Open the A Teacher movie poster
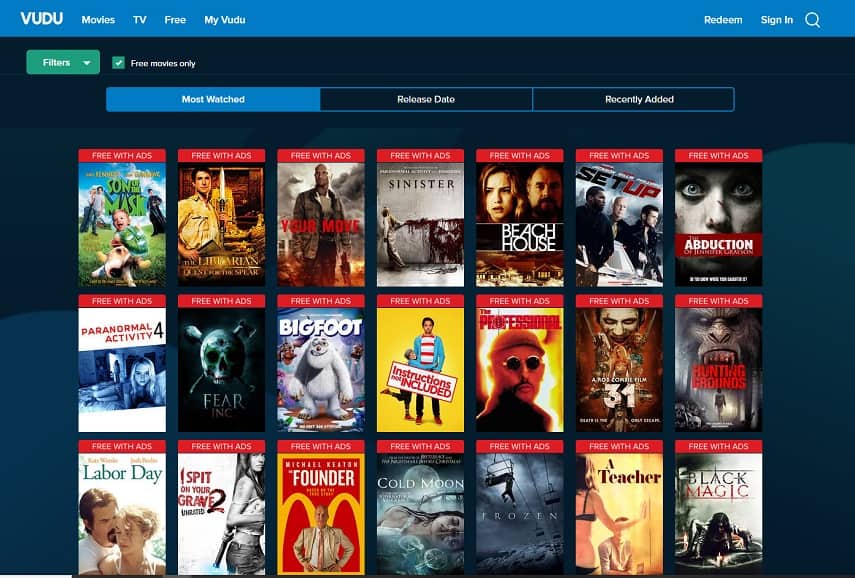855x578 pixels. coord(619,514)
